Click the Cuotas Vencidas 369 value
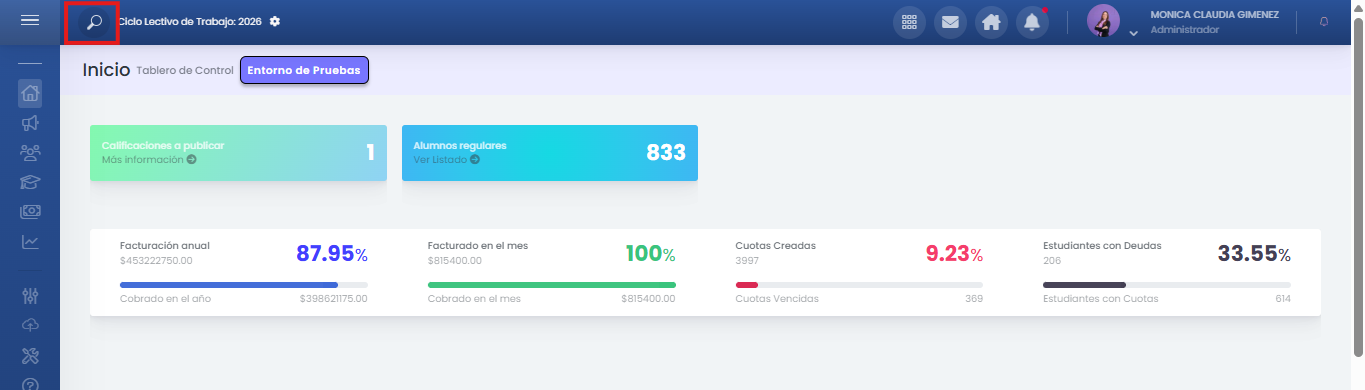 974,298
